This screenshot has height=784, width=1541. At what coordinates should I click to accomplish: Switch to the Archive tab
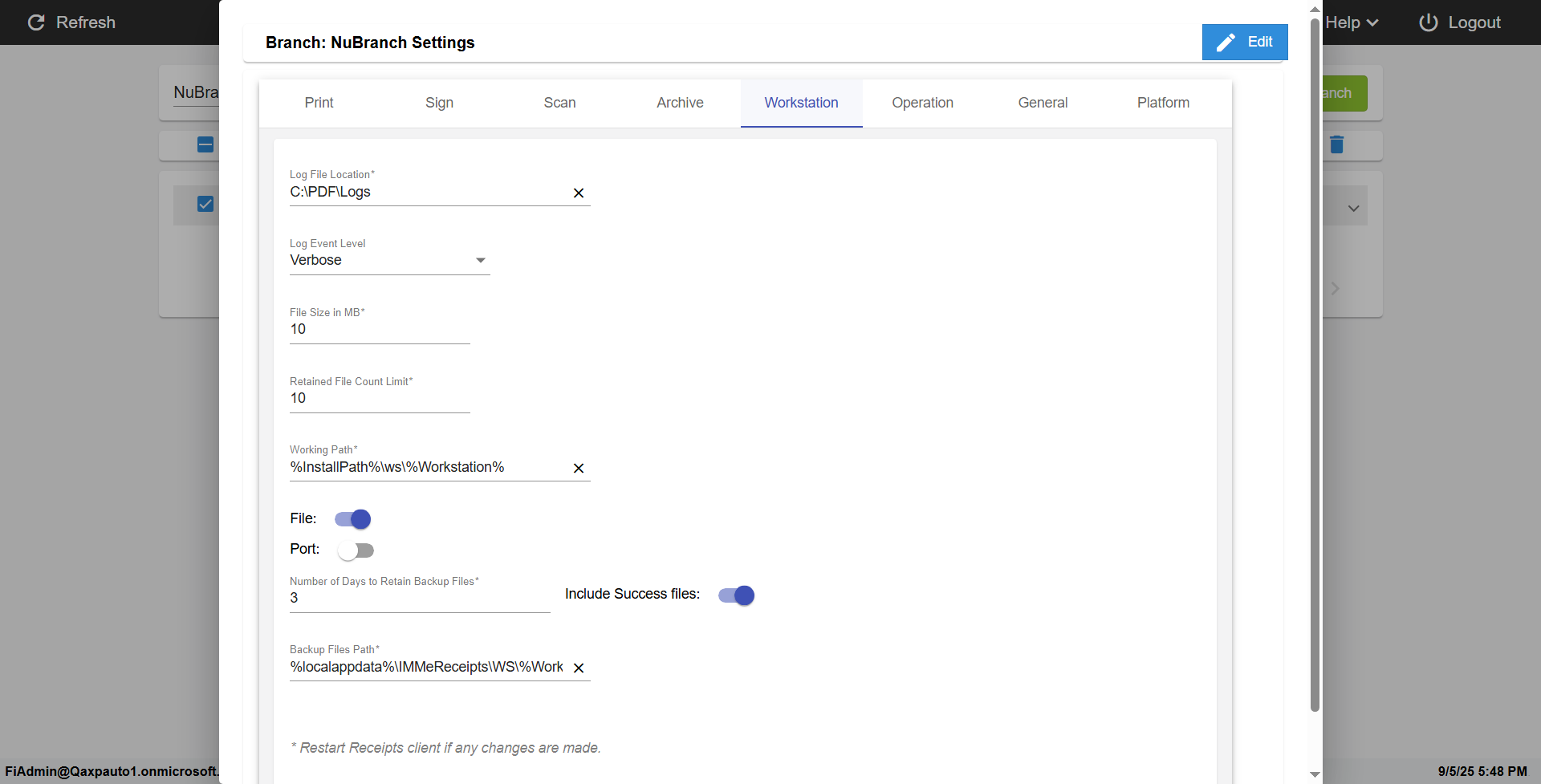pyautogui.click(x=680, y=103)
